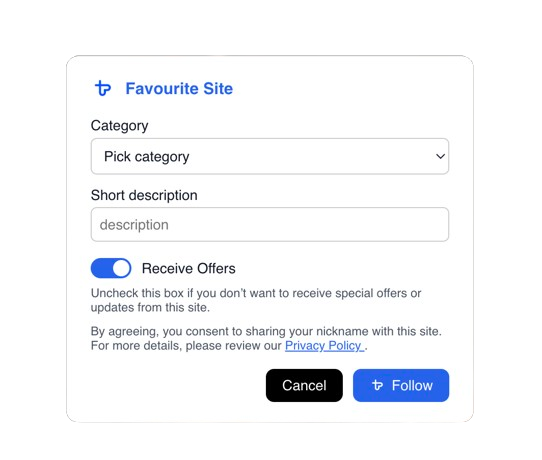Click the Receive Offers label text

point(189,269)
